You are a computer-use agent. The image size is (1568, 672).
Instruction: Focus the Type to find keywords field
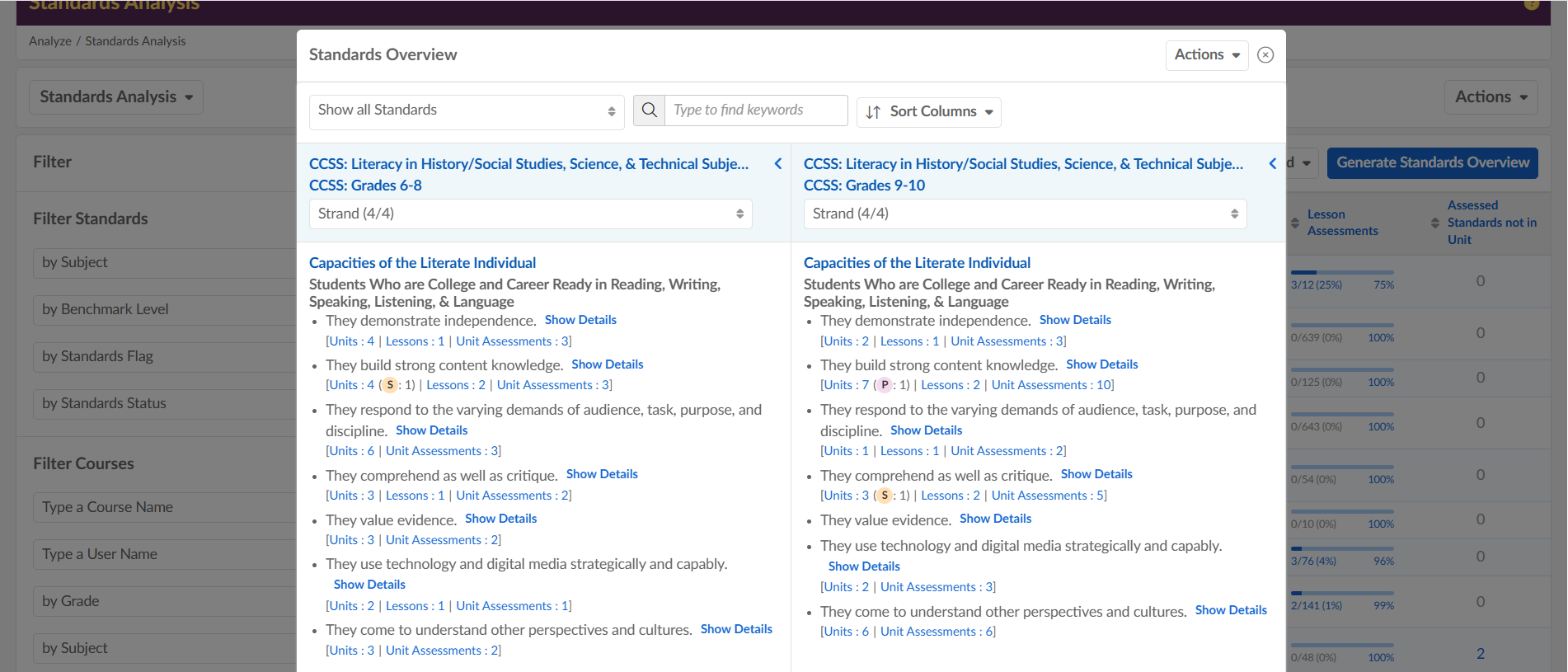(756, 110)
